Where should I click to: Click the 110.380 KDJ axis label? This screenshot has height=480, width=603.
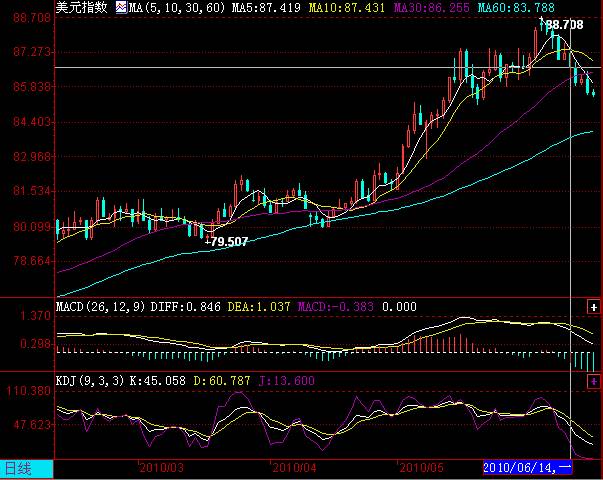28,391
